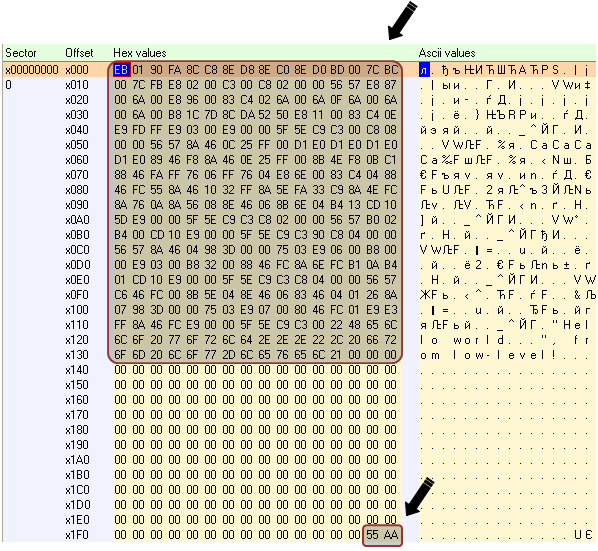This screenshot has height=551, width=598.
Task: Select first byte 6F in row x130
Action: [x=121, y=355]
